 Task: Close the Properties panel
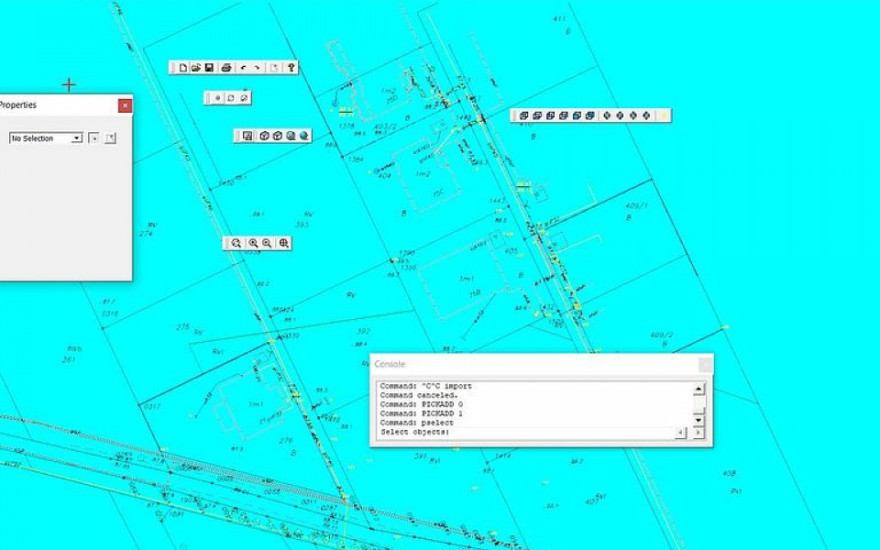(x=124, y=105)
